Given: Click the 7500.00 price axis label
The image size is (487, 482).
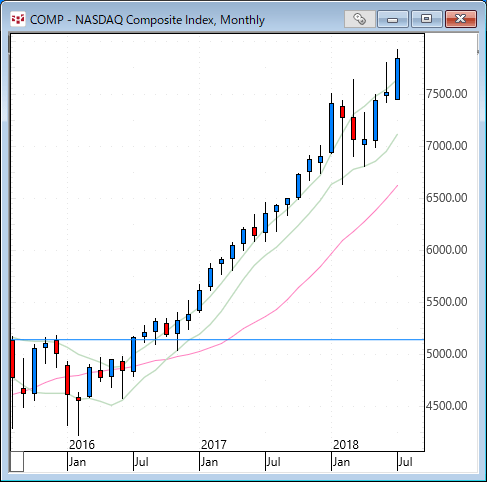Looking at the screenshot, I should (x=447, y=94).
